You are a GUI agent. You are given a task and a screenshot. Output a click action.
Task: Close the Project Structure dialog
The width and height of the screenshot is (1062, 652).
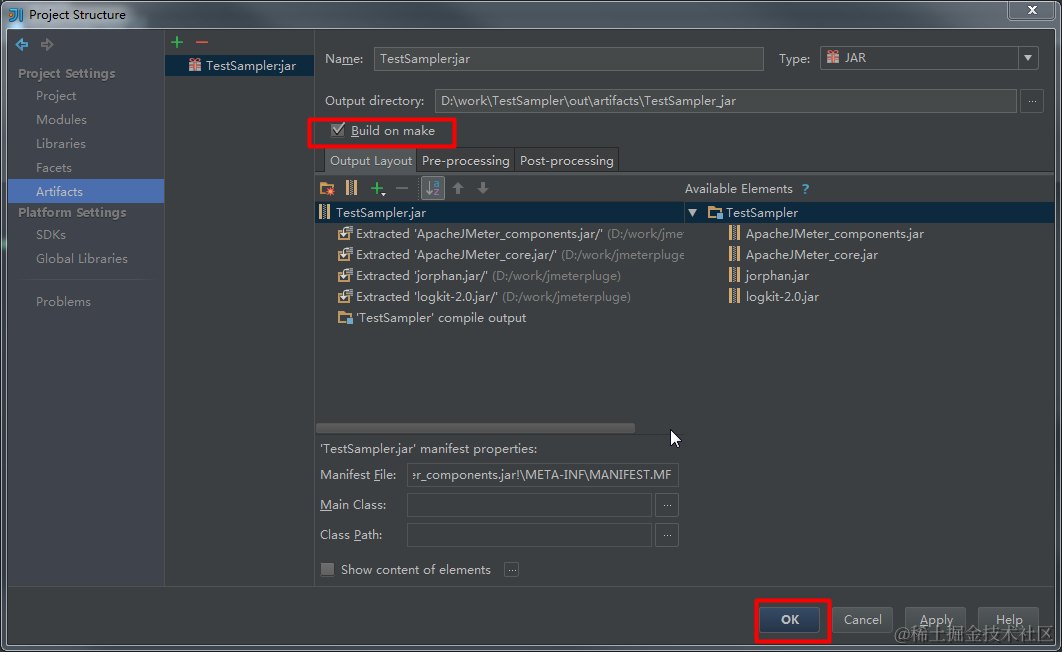tap(1032, 10)
